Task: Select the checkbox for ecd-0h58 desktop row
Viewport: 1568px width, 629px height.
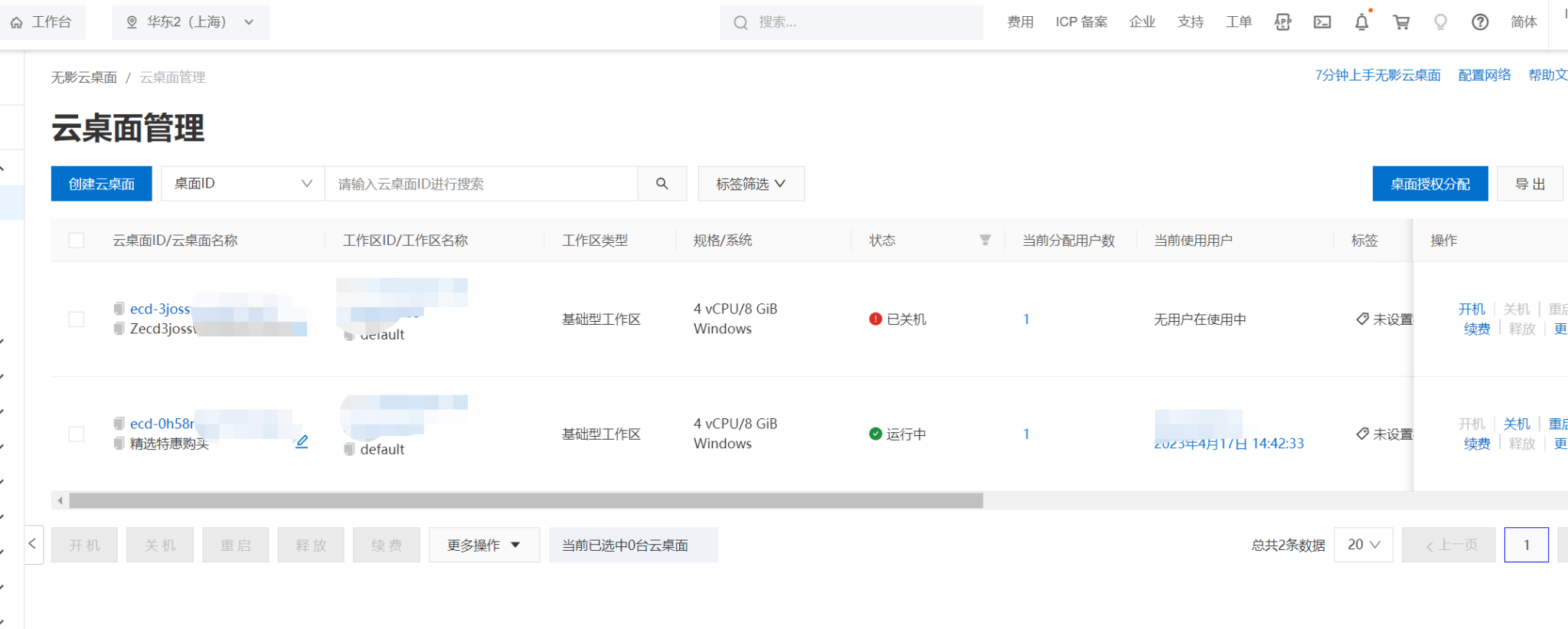Action: 77,434
